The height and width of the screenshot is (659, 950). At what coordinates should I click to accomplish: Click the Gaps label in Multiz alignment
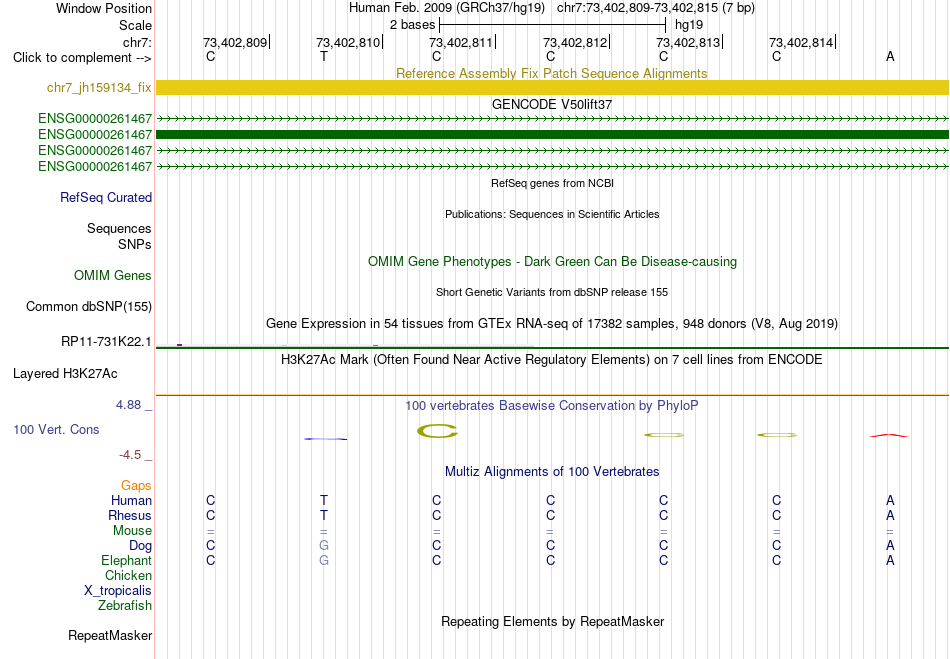pos(136,486)
